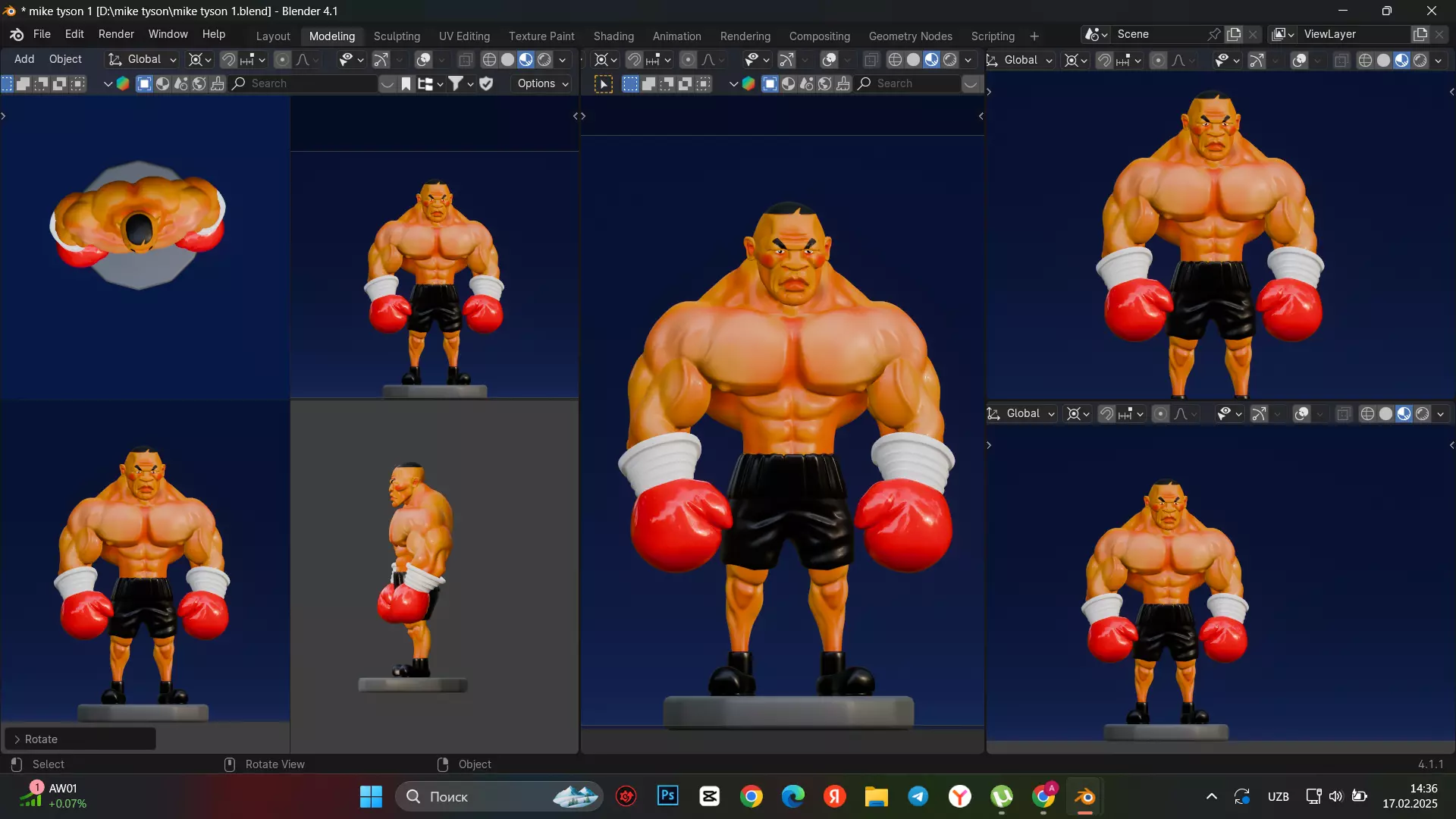Screen dimensions: 1456x819
Task: Switch upper-right viewport to solid shading
Action: (1384, 60)
